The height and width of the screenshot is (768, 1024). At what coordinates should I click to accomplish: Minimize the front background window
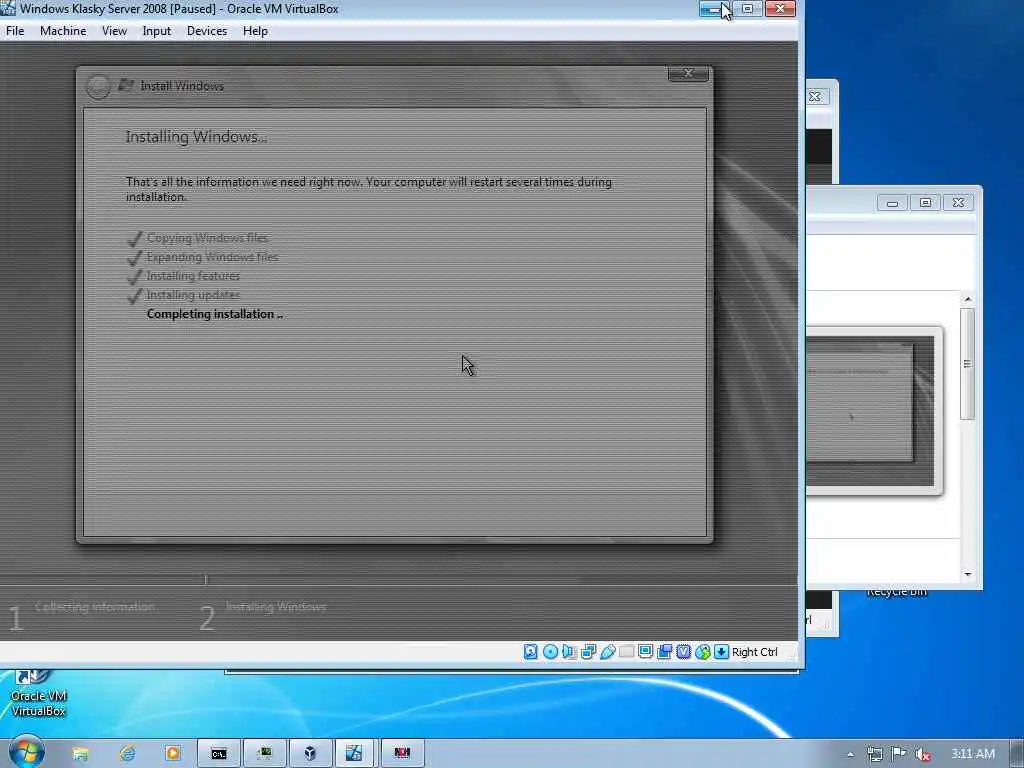[892, 203]
